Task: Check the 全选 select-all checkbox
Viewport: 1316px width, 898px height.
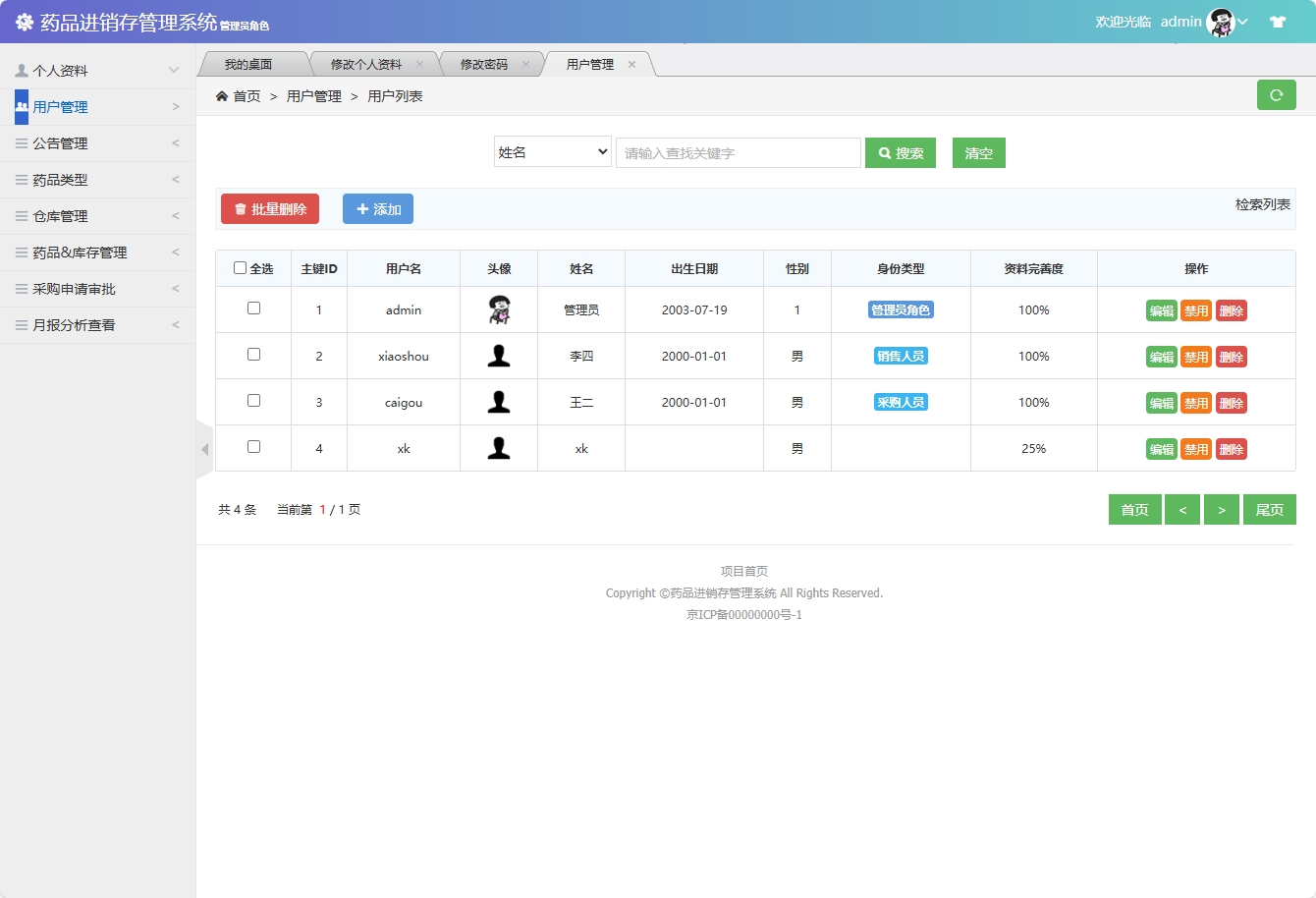Action: click(239, 267)
